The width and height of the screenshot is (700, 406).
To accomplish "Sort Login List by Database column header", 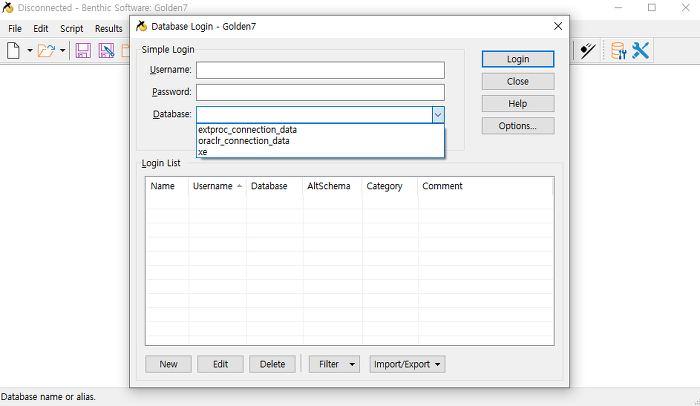I will point(274,186).
